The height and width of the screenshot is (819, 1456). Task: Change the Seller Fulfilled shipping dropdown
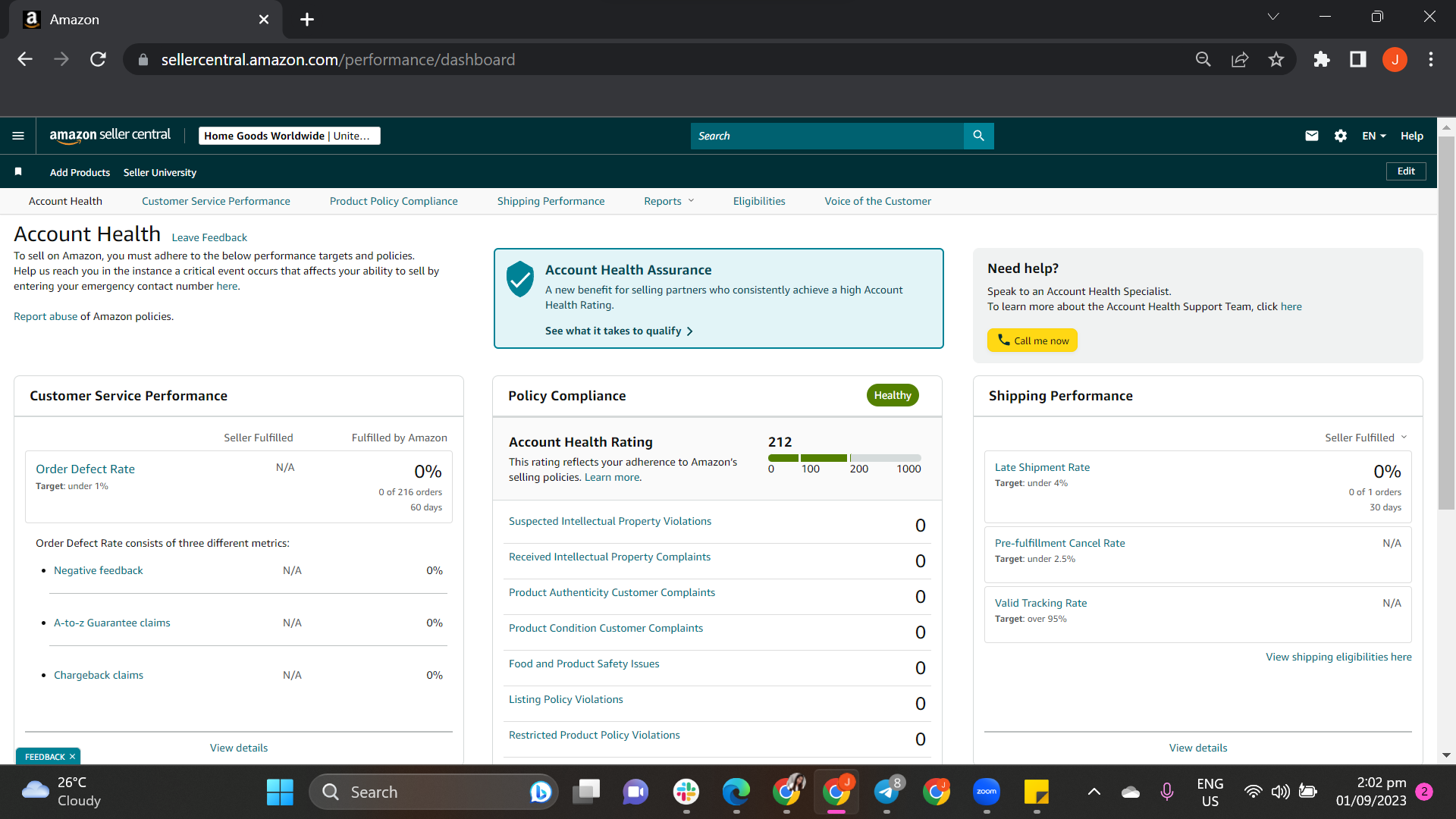point(1366,438)
